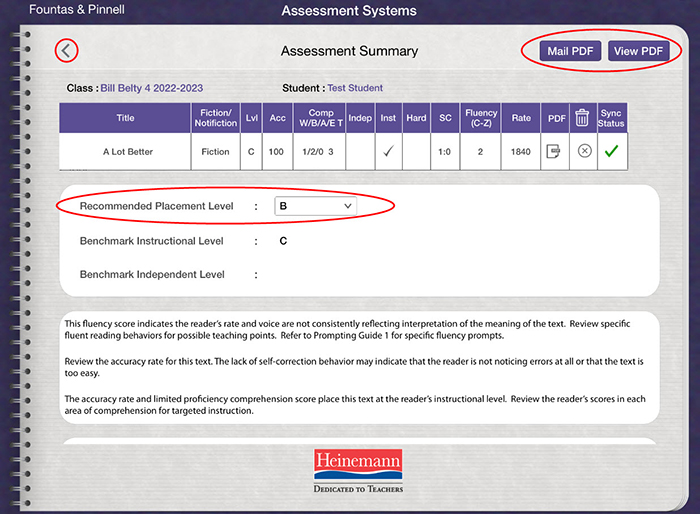Screen dimensions: 700x514
Task: Click the Heinemann logo at the bottom
Action: pyautogui.click(x=359, y=466)
